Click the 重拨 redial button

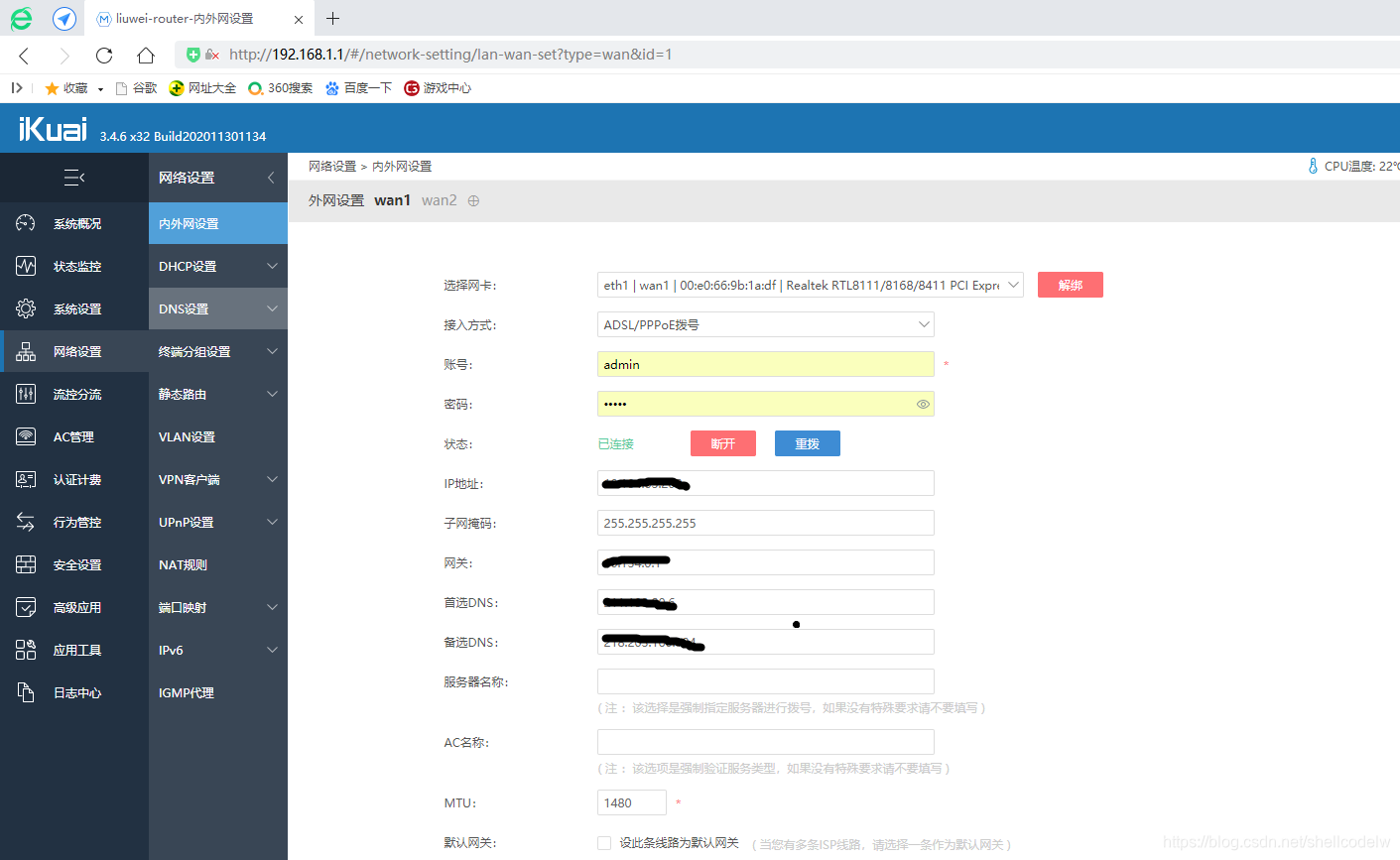tap(808, 443)
